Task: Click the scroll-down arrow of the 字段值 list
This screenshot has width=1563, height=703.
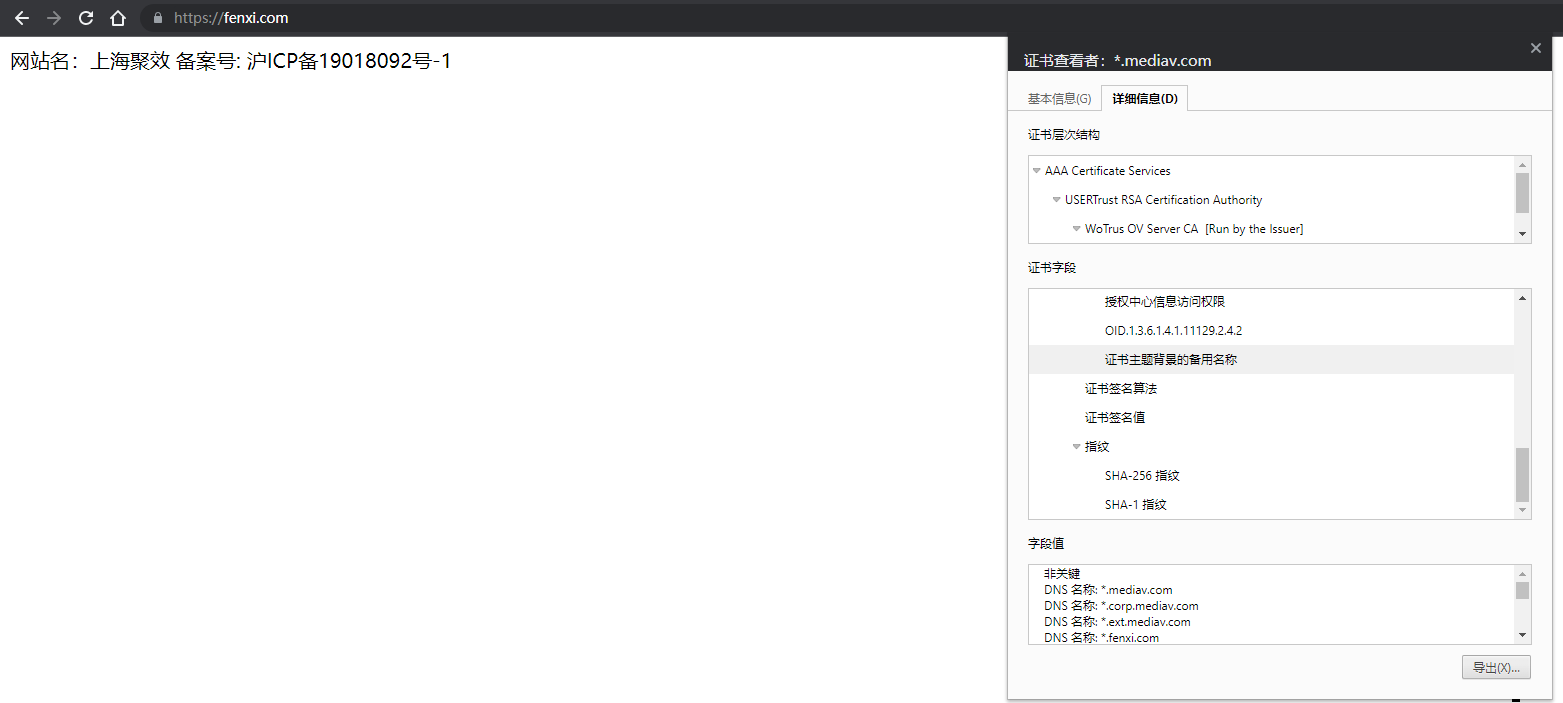Action: click(1523, 635)
